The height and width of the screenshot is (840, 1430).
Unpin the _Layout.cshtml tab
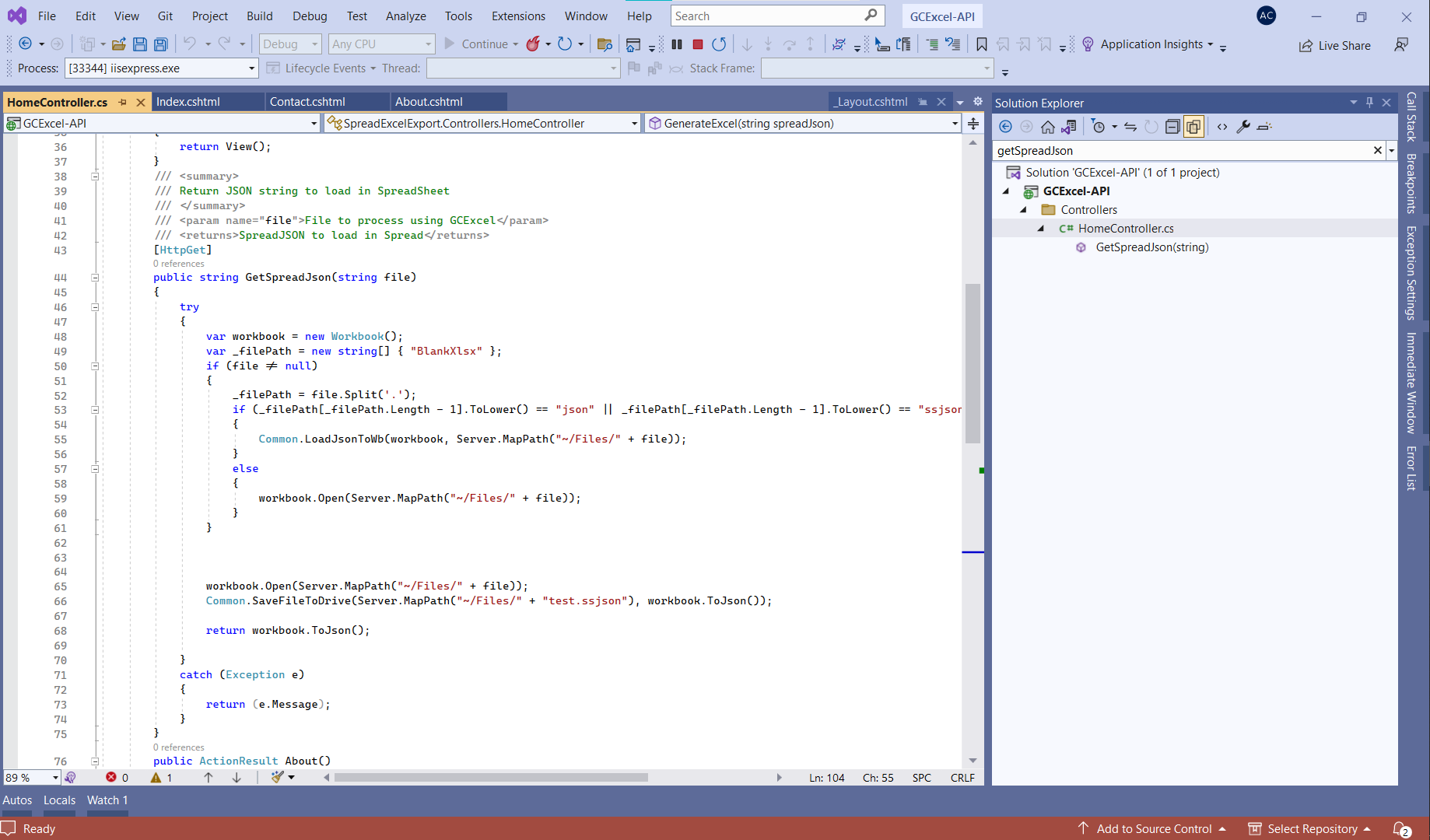[923, 101]
